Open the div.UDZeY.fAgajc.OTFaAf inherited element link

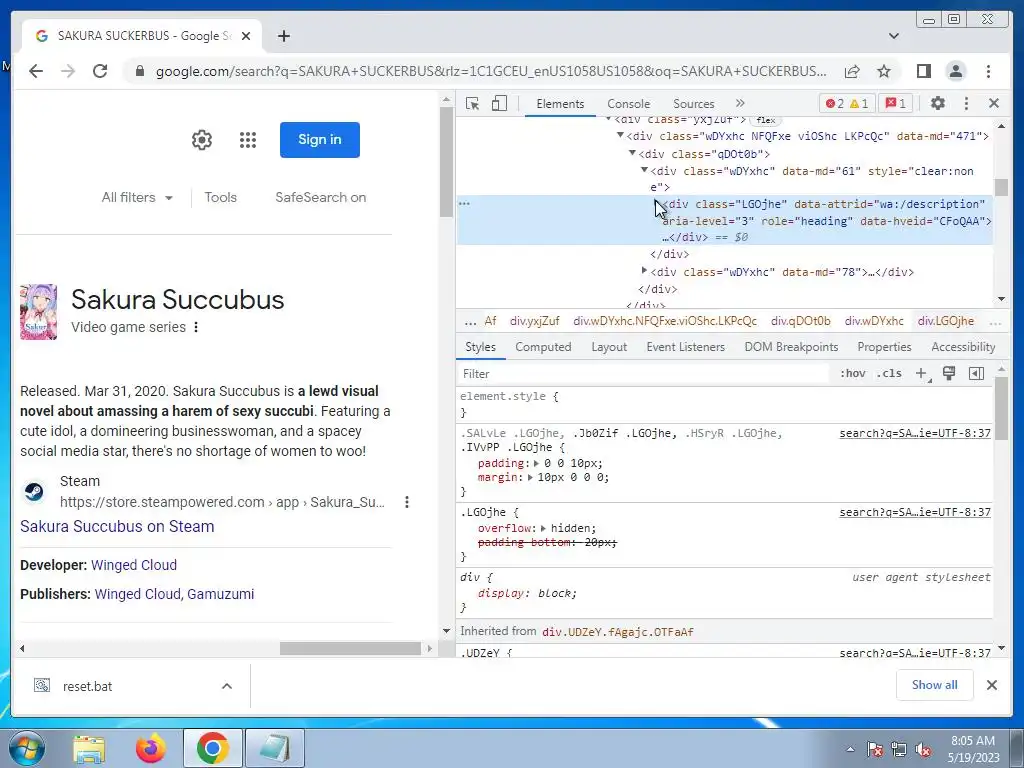pyautogui.click(x=618, y=632)
